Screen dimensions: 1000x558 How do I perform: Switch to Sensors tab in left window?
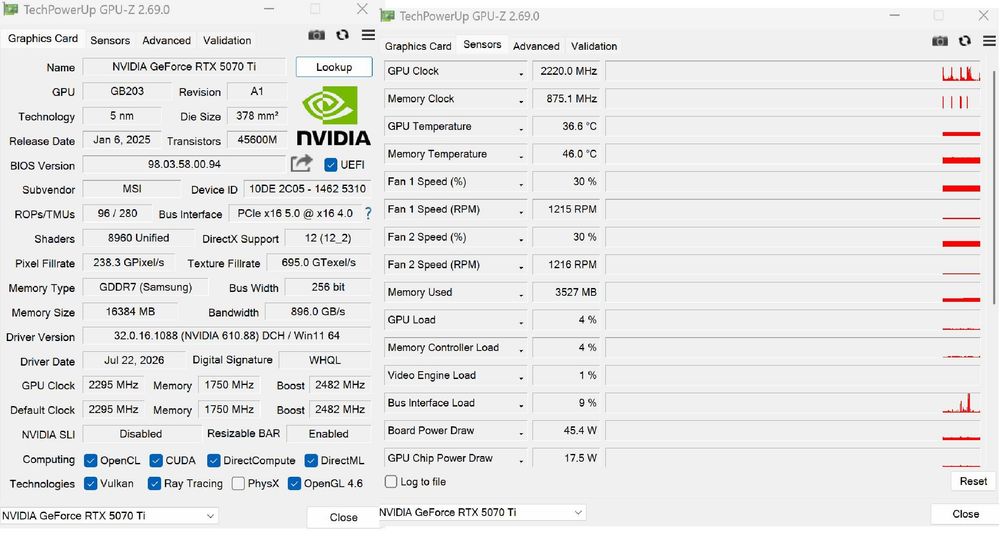(110, 40)
